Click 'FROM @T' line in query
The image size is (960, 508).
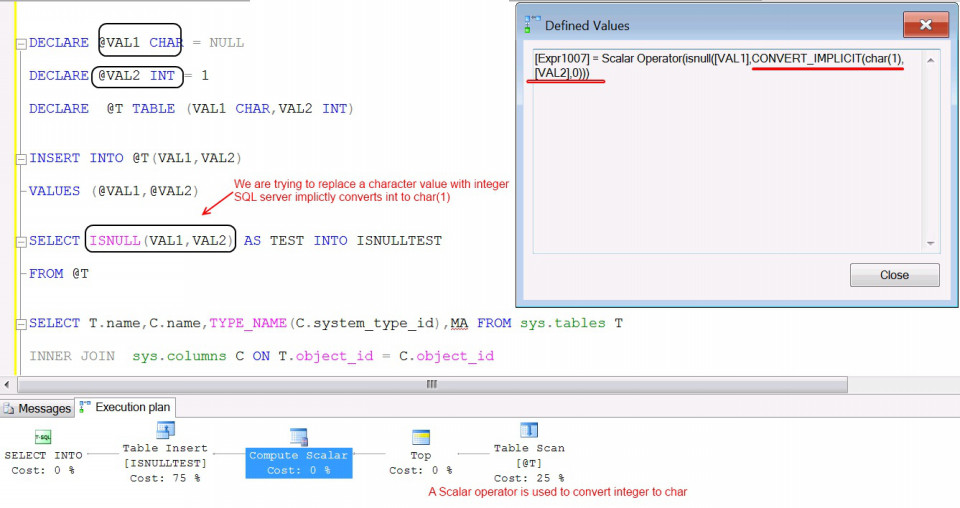tap(59, 274)
